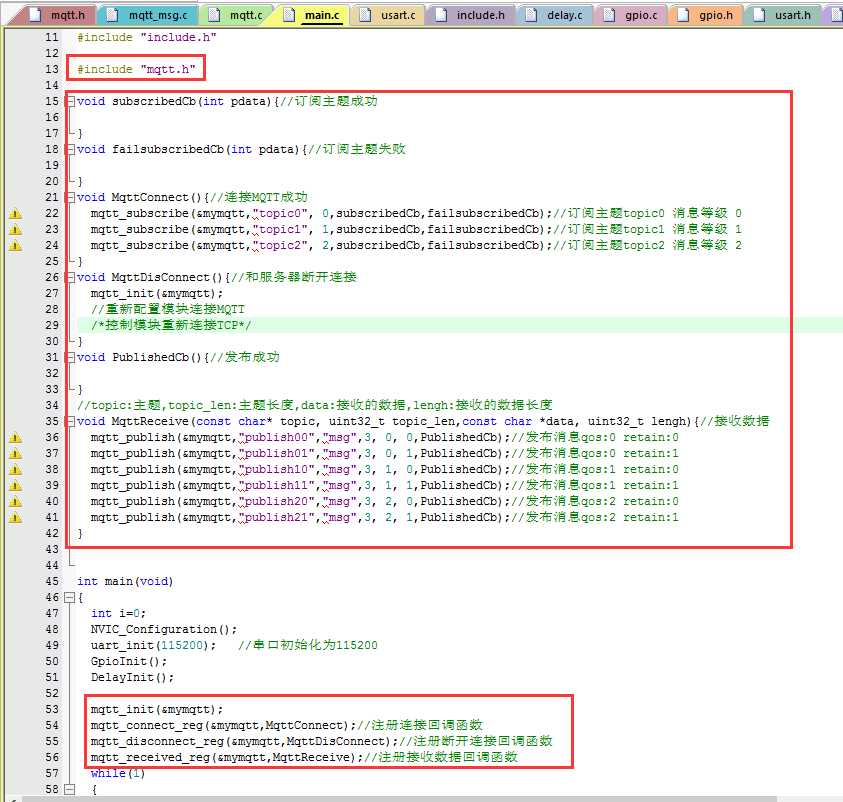Click the warning icon on line 37
This screenshot has width=843, height=802.
click(x=16, y=454)
